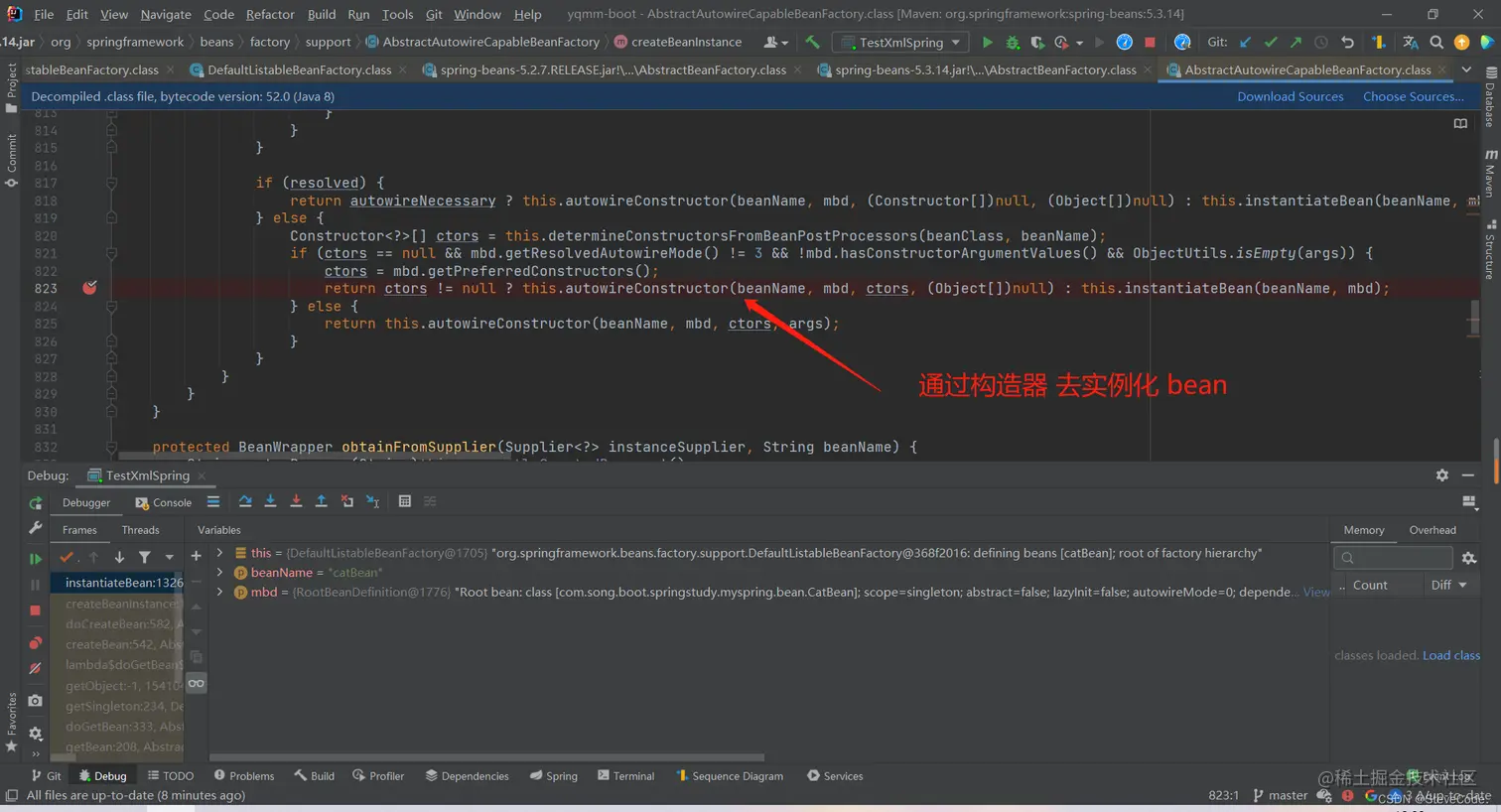Open the TestXmlSpring run configuration dropdown
The image size is (1501, 812).
901,43
